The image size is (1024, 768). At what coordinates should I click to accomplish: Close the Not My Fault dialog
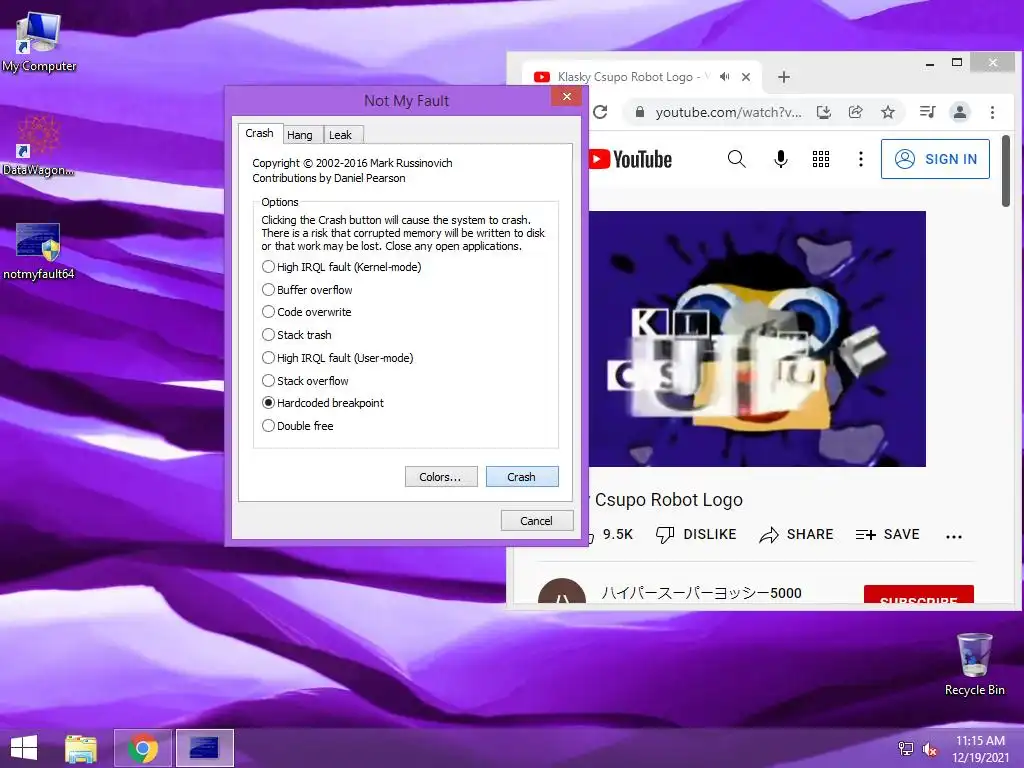(566, 97)
